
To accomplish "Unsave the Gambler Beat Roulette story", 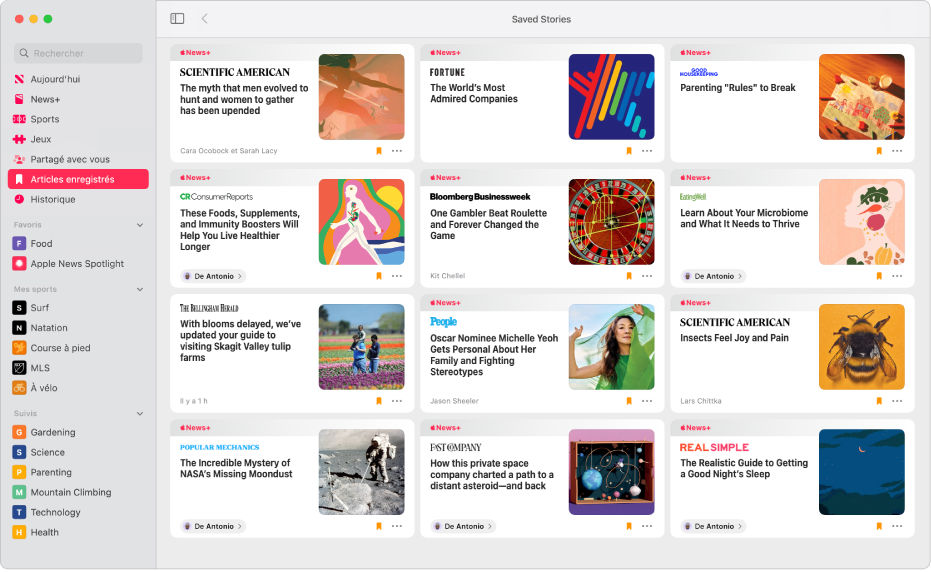I will coord(629,276).
